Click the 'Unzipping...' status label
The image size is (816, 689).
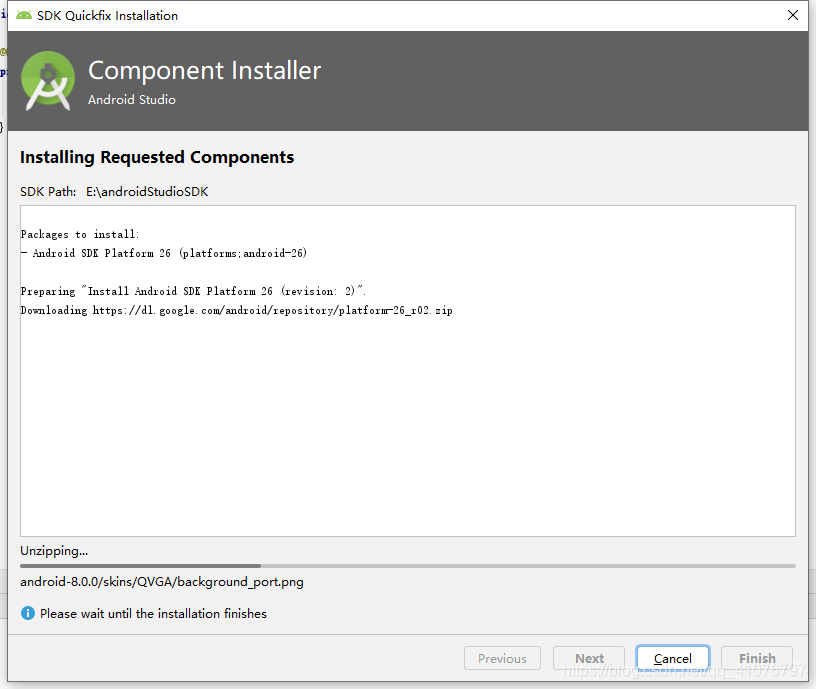54,551
